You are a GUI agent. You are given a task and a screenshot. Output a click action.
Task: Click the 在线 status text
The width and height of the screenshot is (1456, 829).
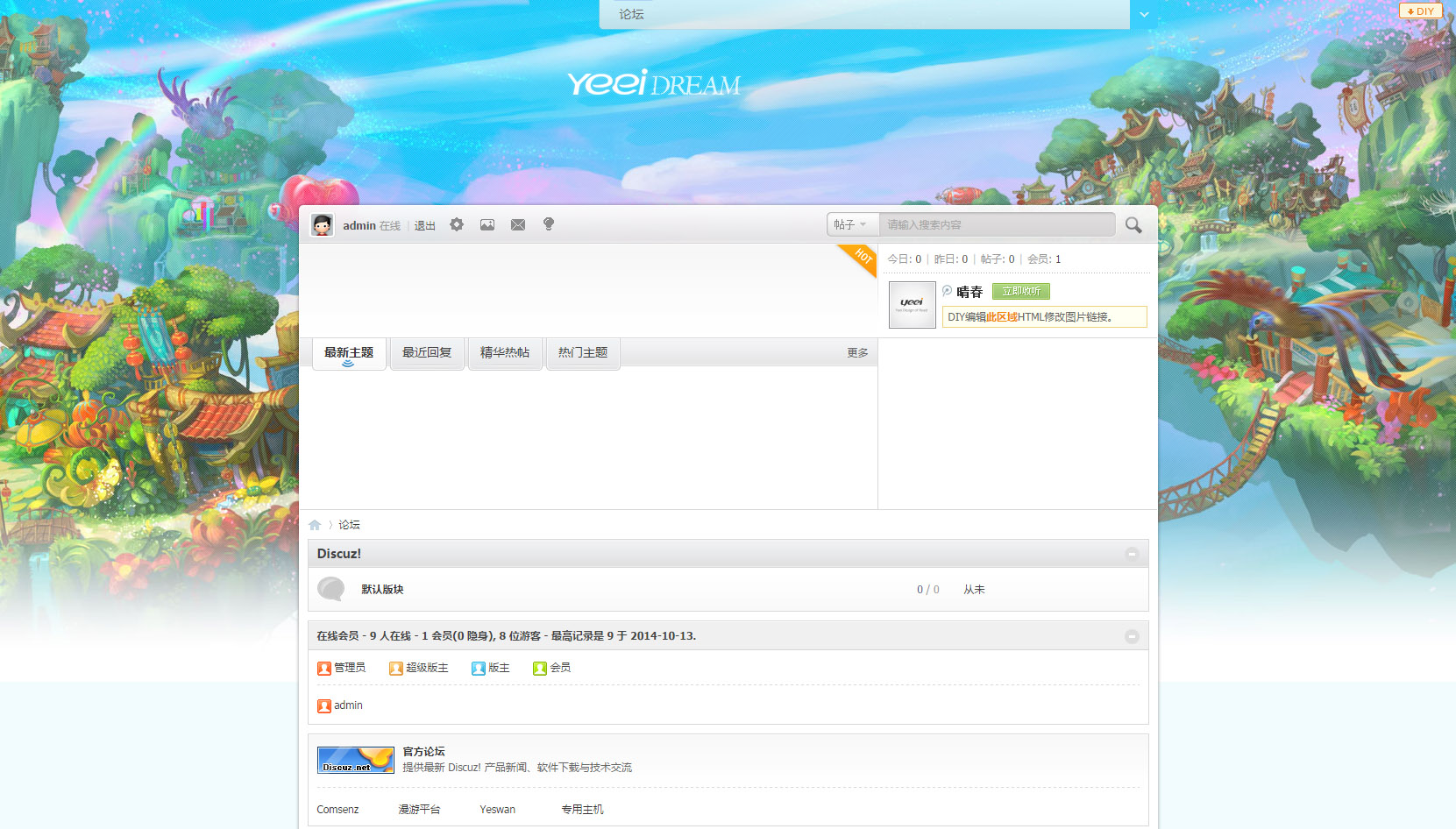389,226
